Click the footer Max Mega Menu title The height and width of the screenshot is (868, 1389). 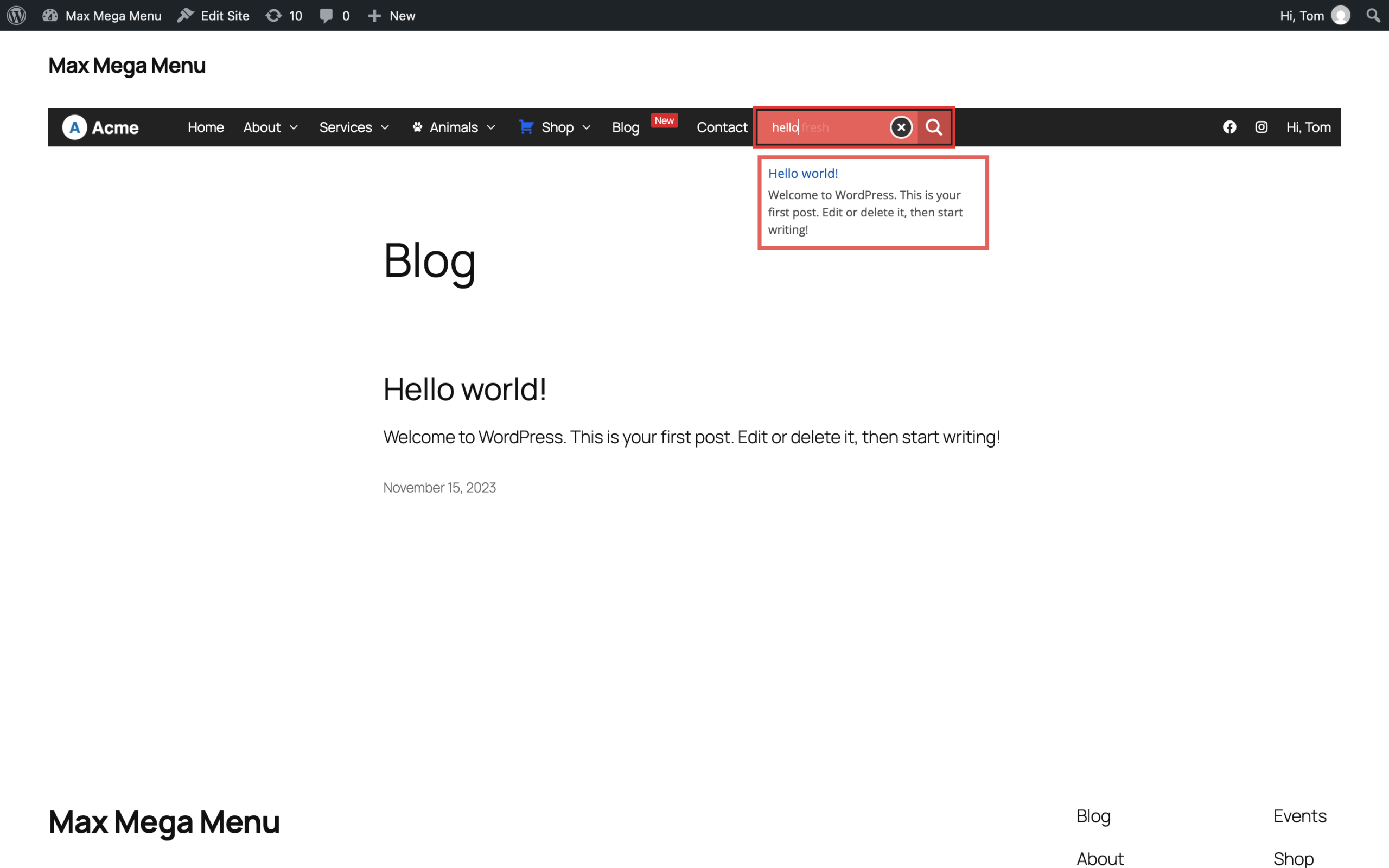click(164, 822)
